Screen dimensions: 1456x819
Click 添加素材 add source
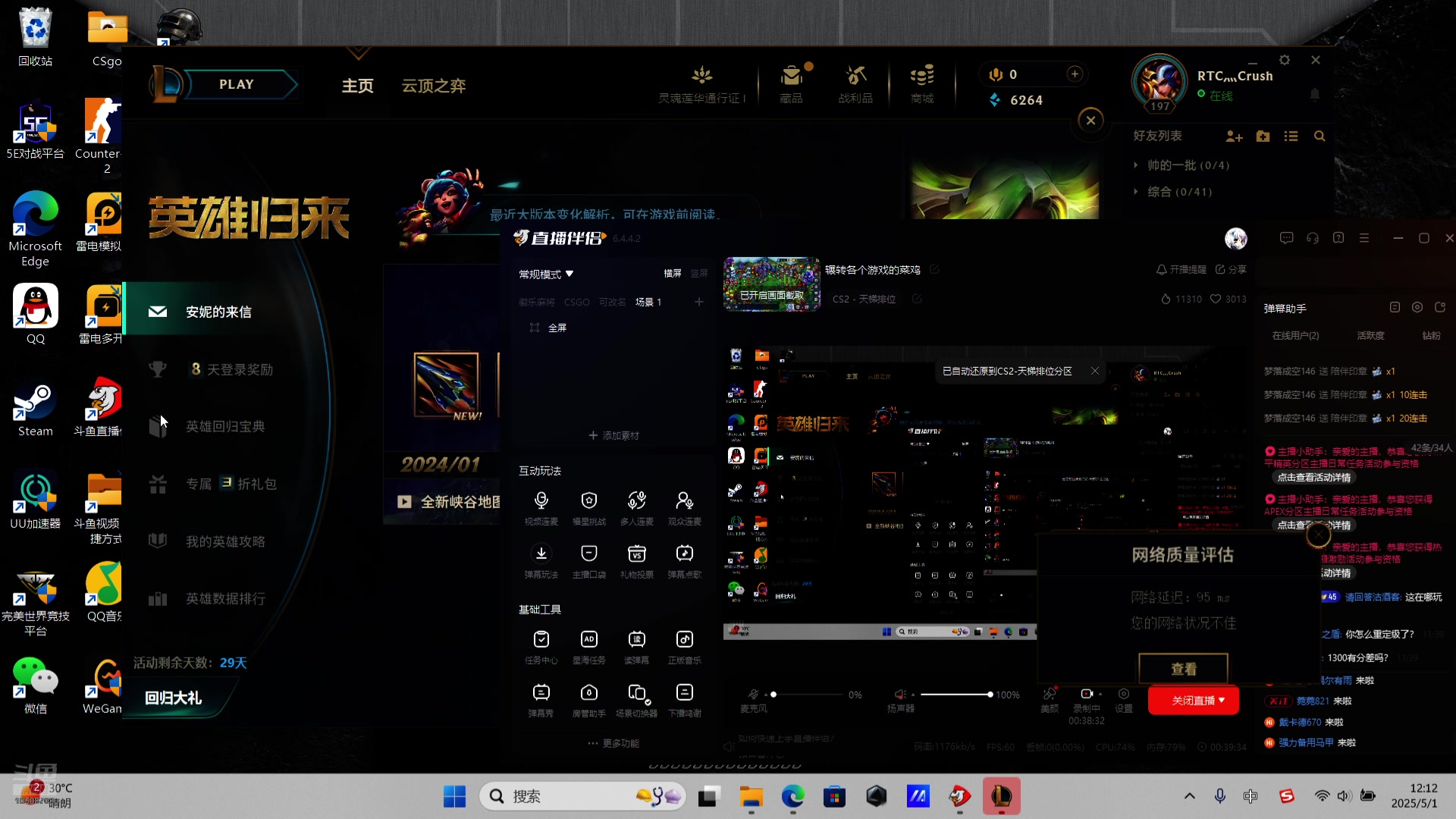click(x=613, y=435)
